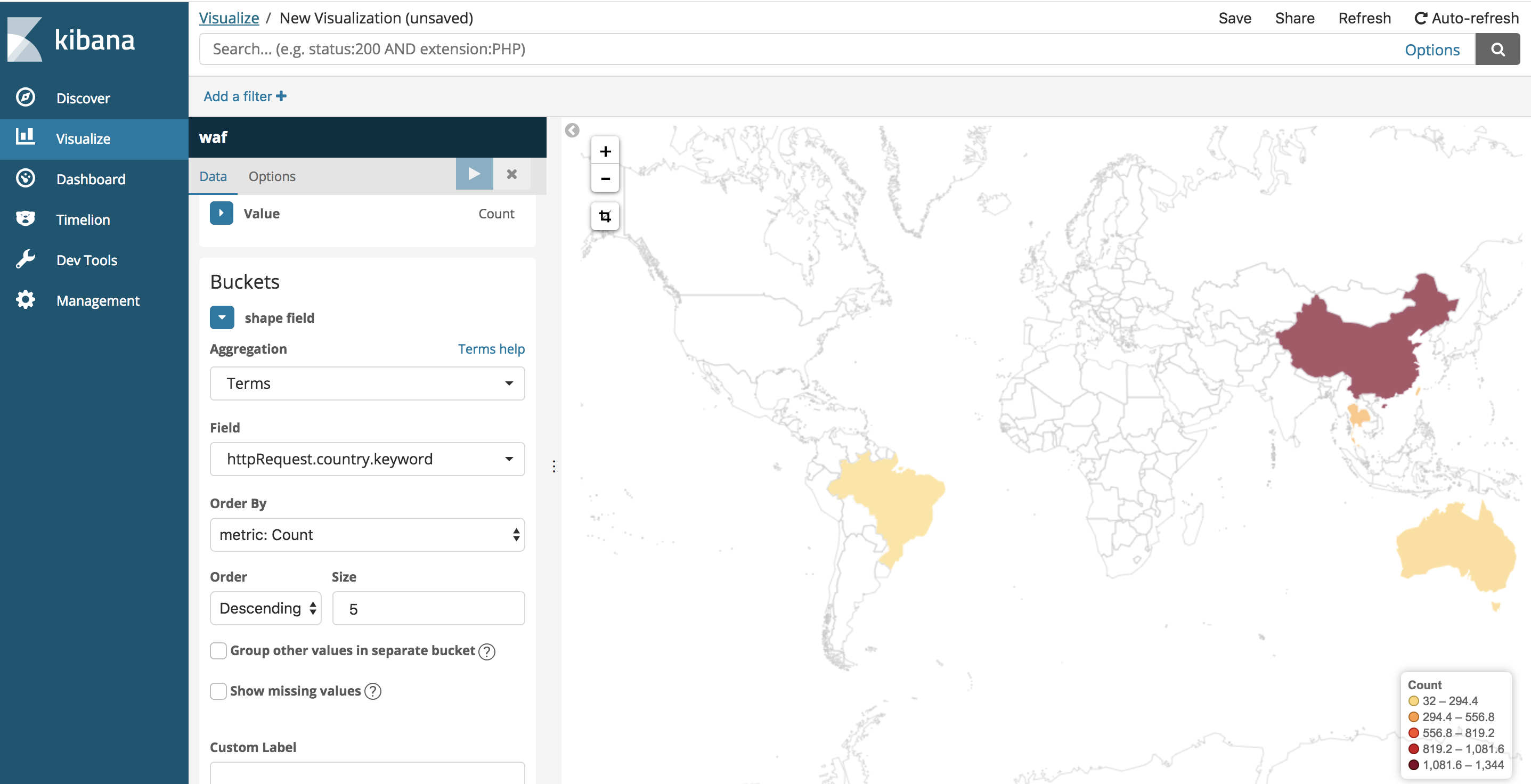The height and width of the screenshot is (784, 1531).
Task: Open the Dev Tools wrench icon
Action: (26, 259)
